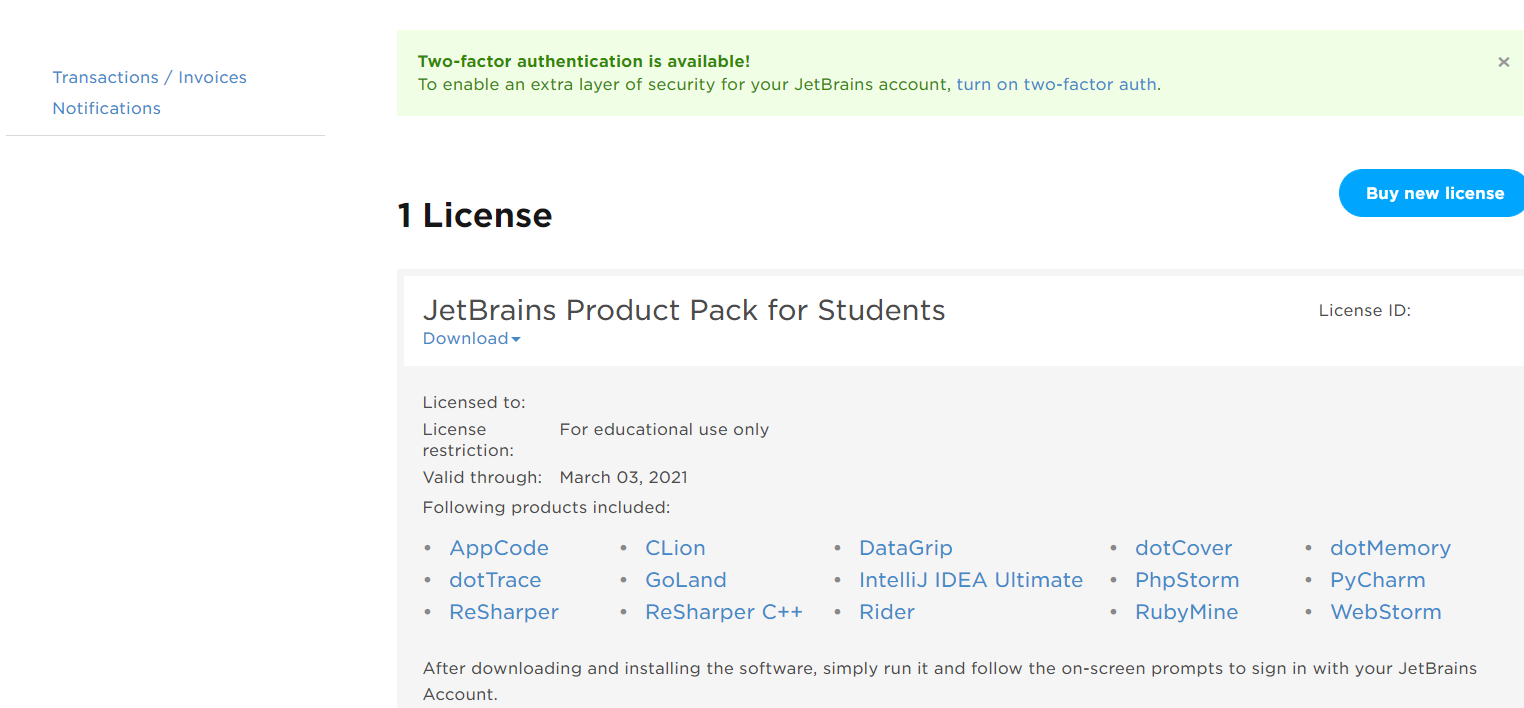
Task: Click the WebStorm product link
Action: 1385,612
